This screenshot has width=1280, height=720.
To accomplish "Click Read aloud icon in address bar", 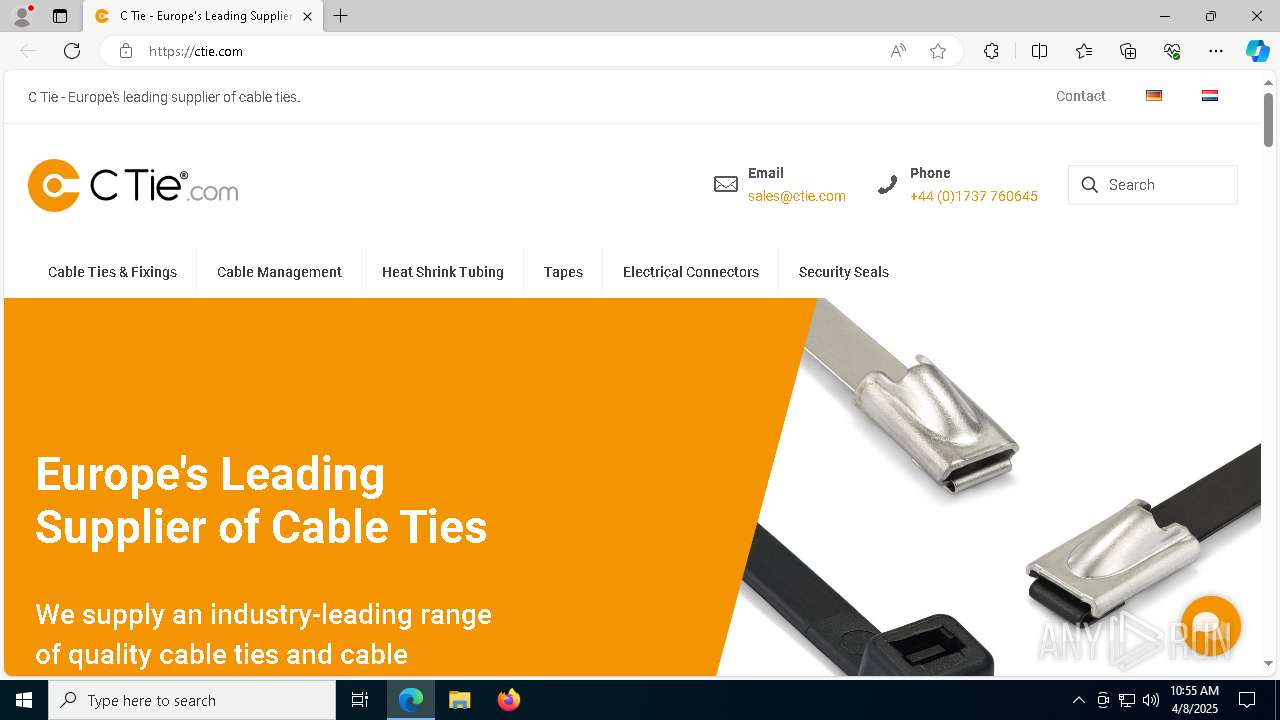I will click(898, 51).
